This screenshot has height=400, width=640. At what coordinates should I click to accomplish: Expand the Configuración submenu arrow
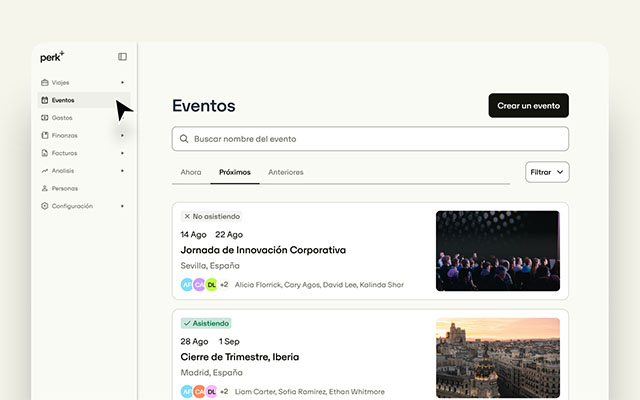pyautogui.click(x=123, y=206)
